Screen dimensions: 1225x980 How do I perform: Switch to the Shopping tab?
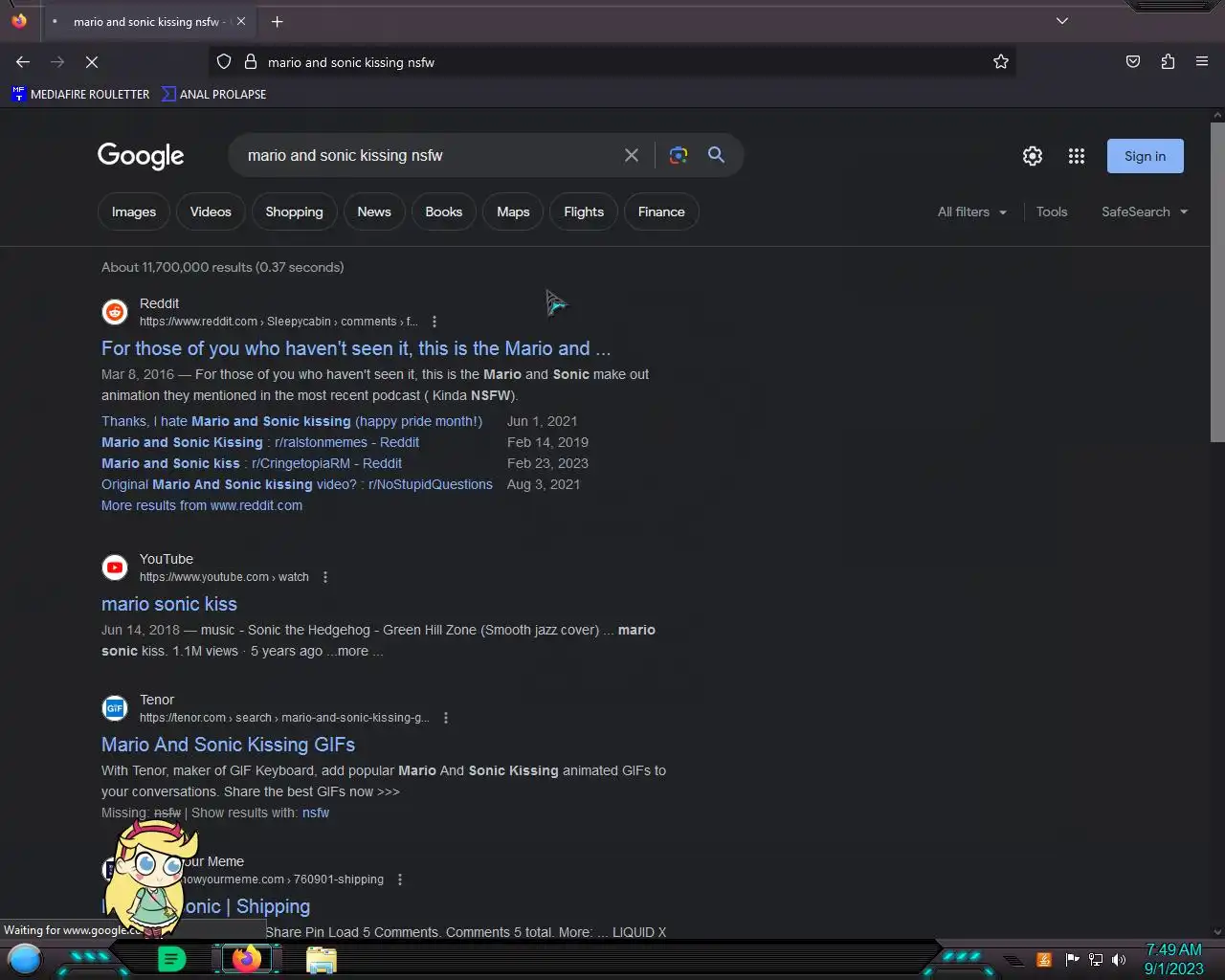pyautogui.click(x=294, y=212)
